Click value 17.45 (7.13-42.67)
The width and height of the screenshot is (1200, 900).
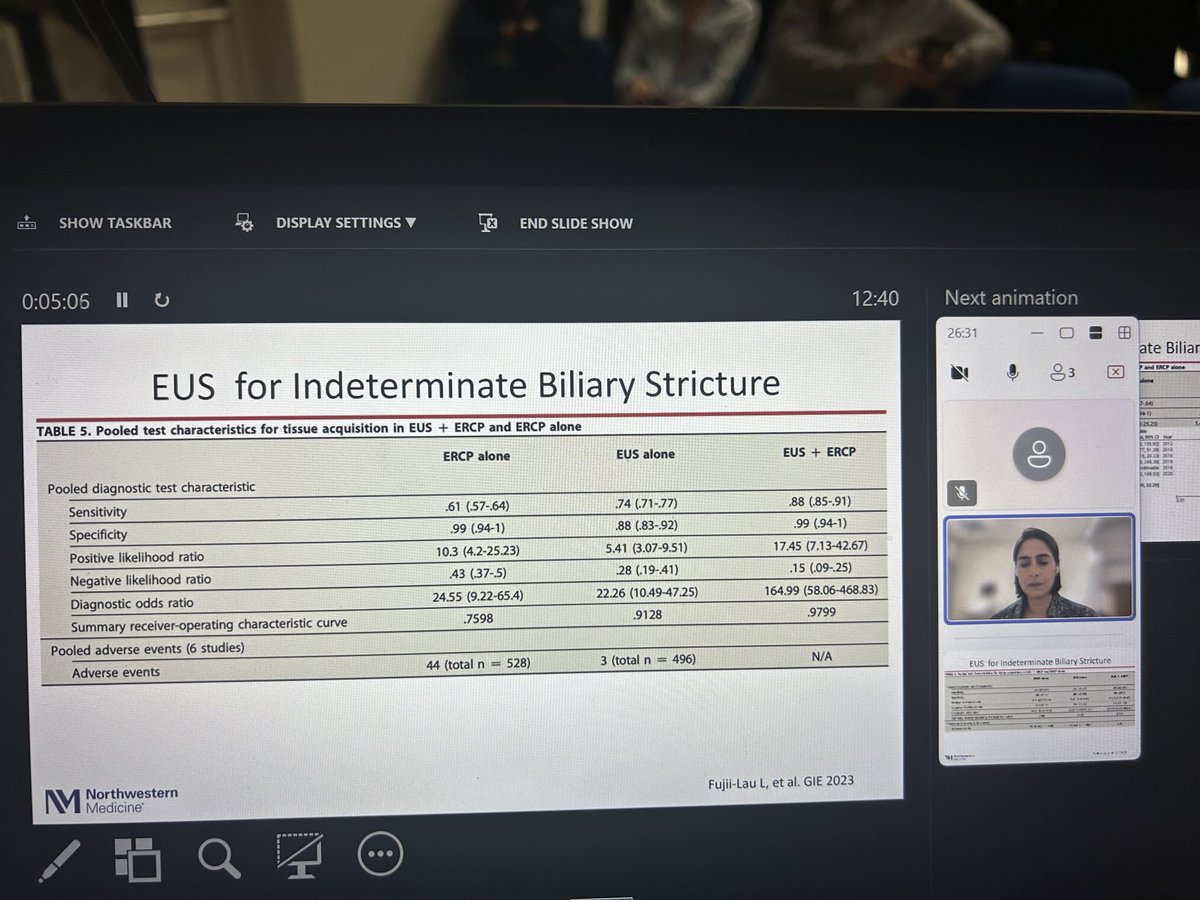coord(820,547)
